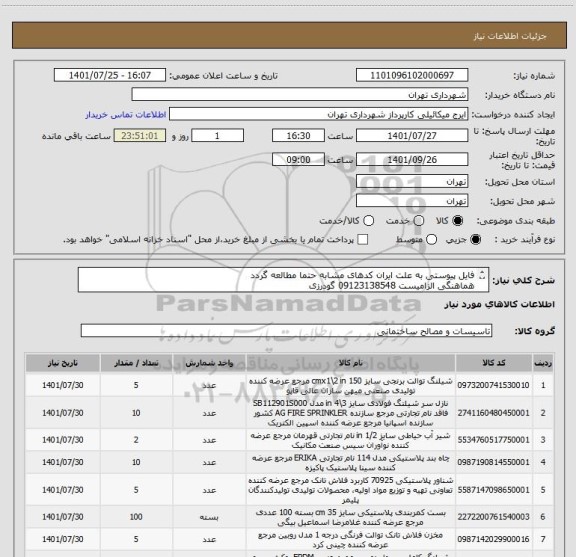This screenshot has width=576, height=557.
Task: Open the اطلاعات تماس خریدار link
Action: (x=126, y=115)
